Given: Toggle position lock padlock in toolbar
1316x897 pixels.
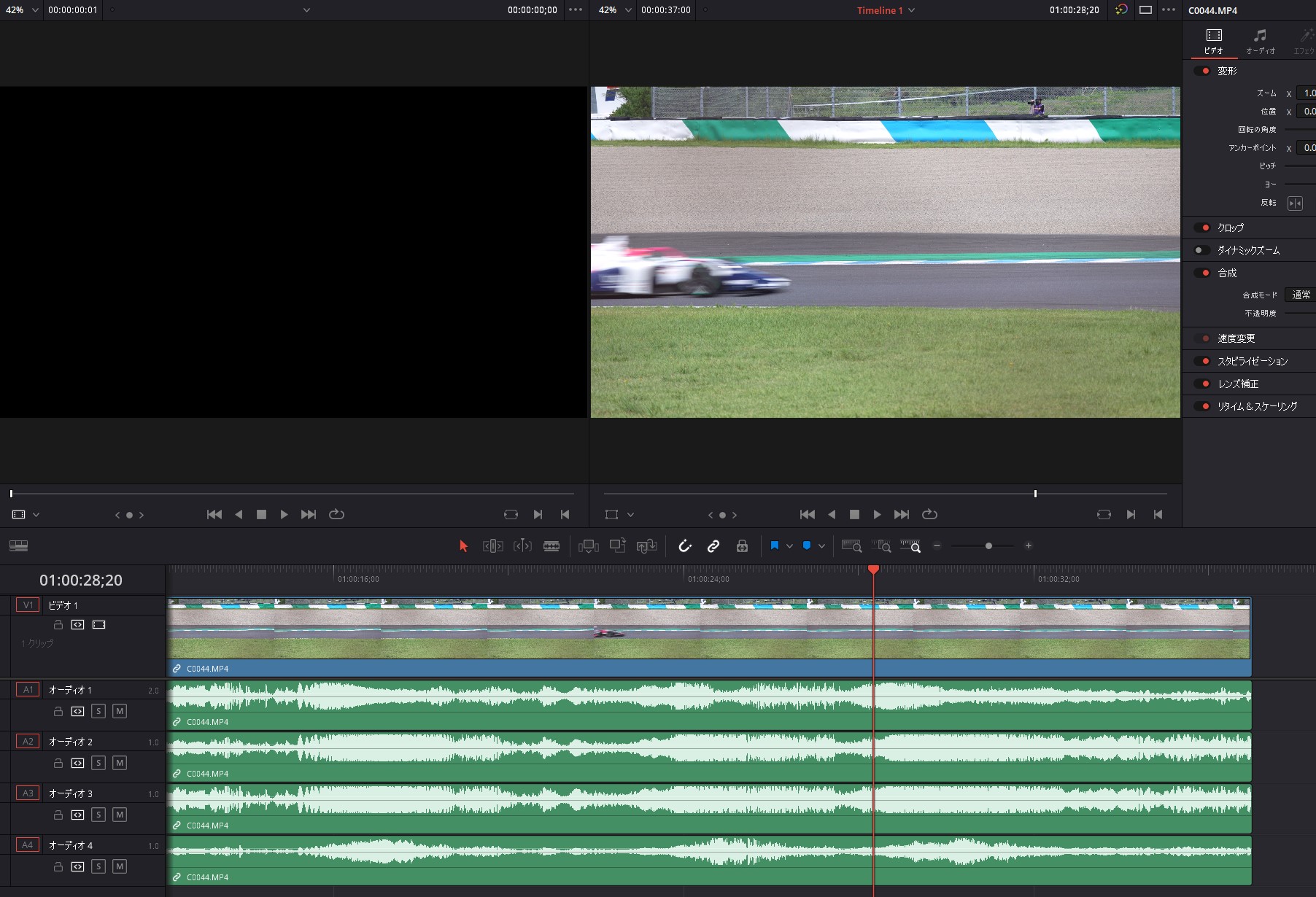Looking at the screenshot, I should pyautogui.click(x=742, y=546).
